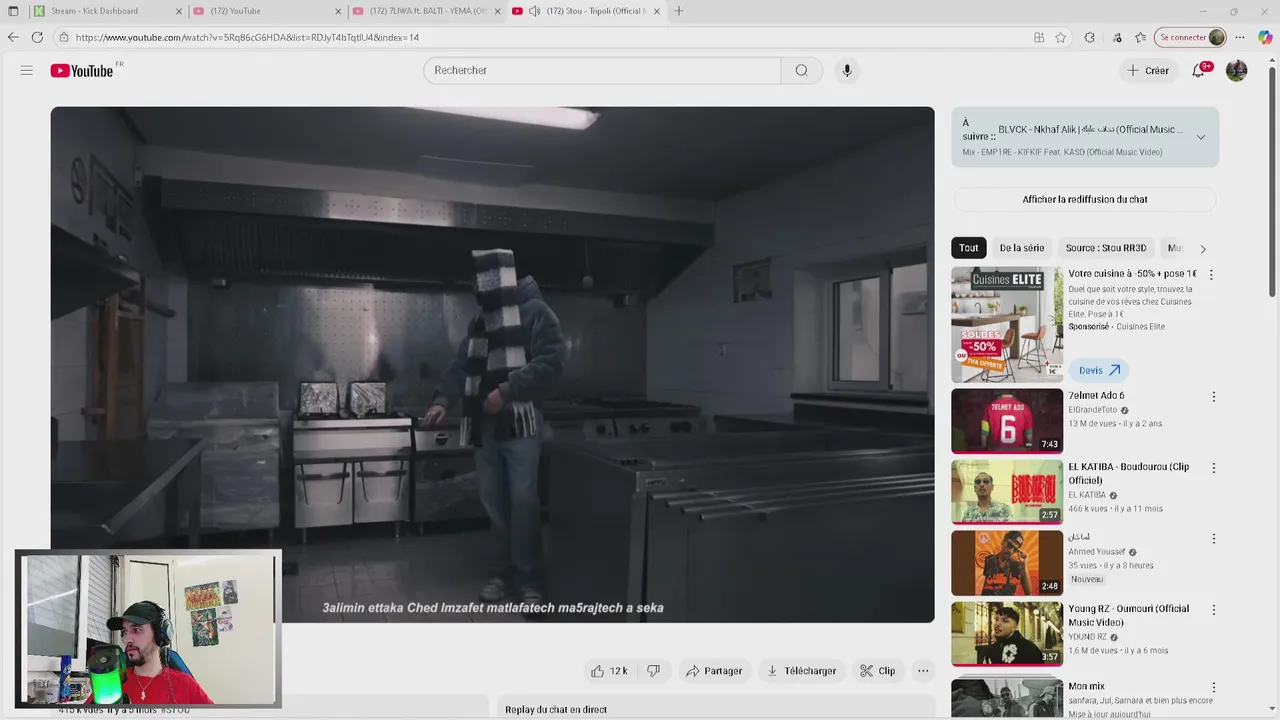Start voice search with the microphone icon
Image resolution: width=1280 pixels, height=720 pixels.
pos(847,71)
